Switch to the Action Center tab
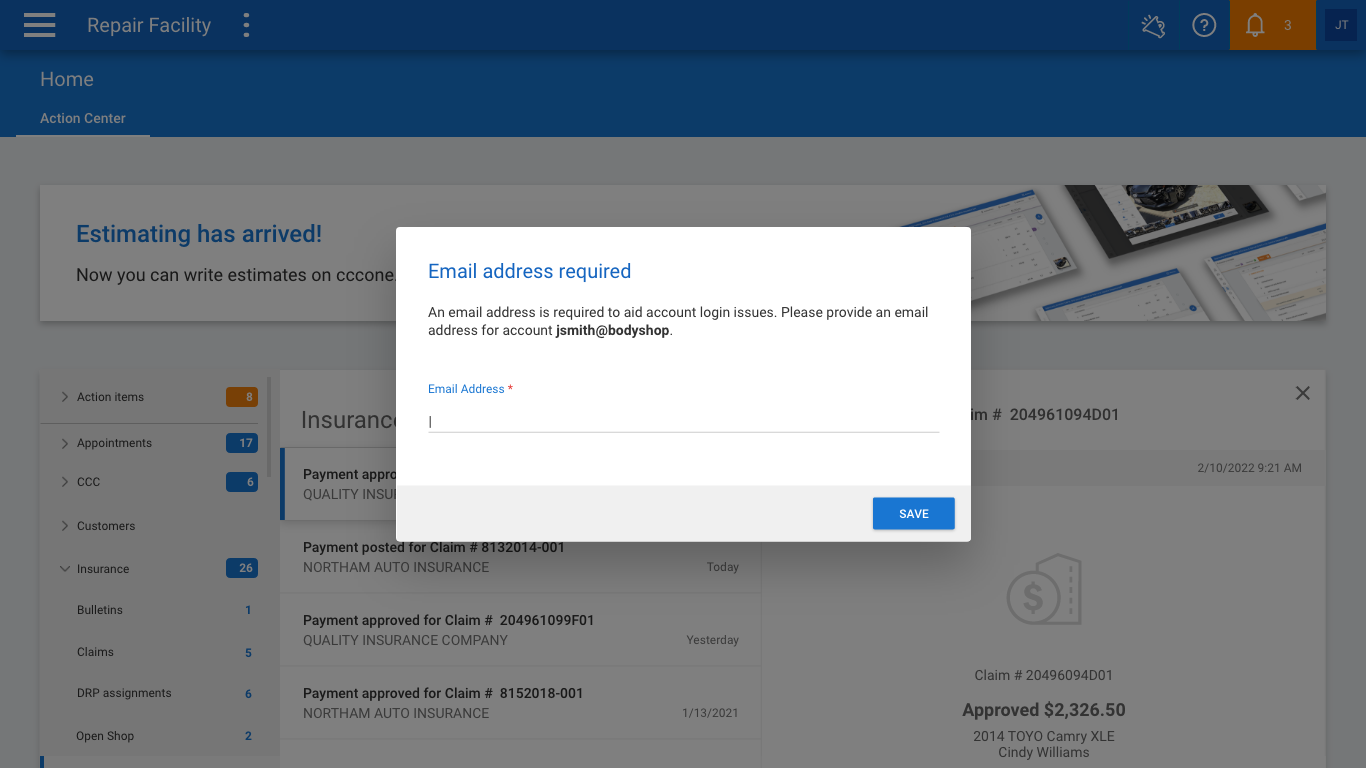Image resolution: width=1366 pixels, height=768 pixels. click(x=83, y=118)
